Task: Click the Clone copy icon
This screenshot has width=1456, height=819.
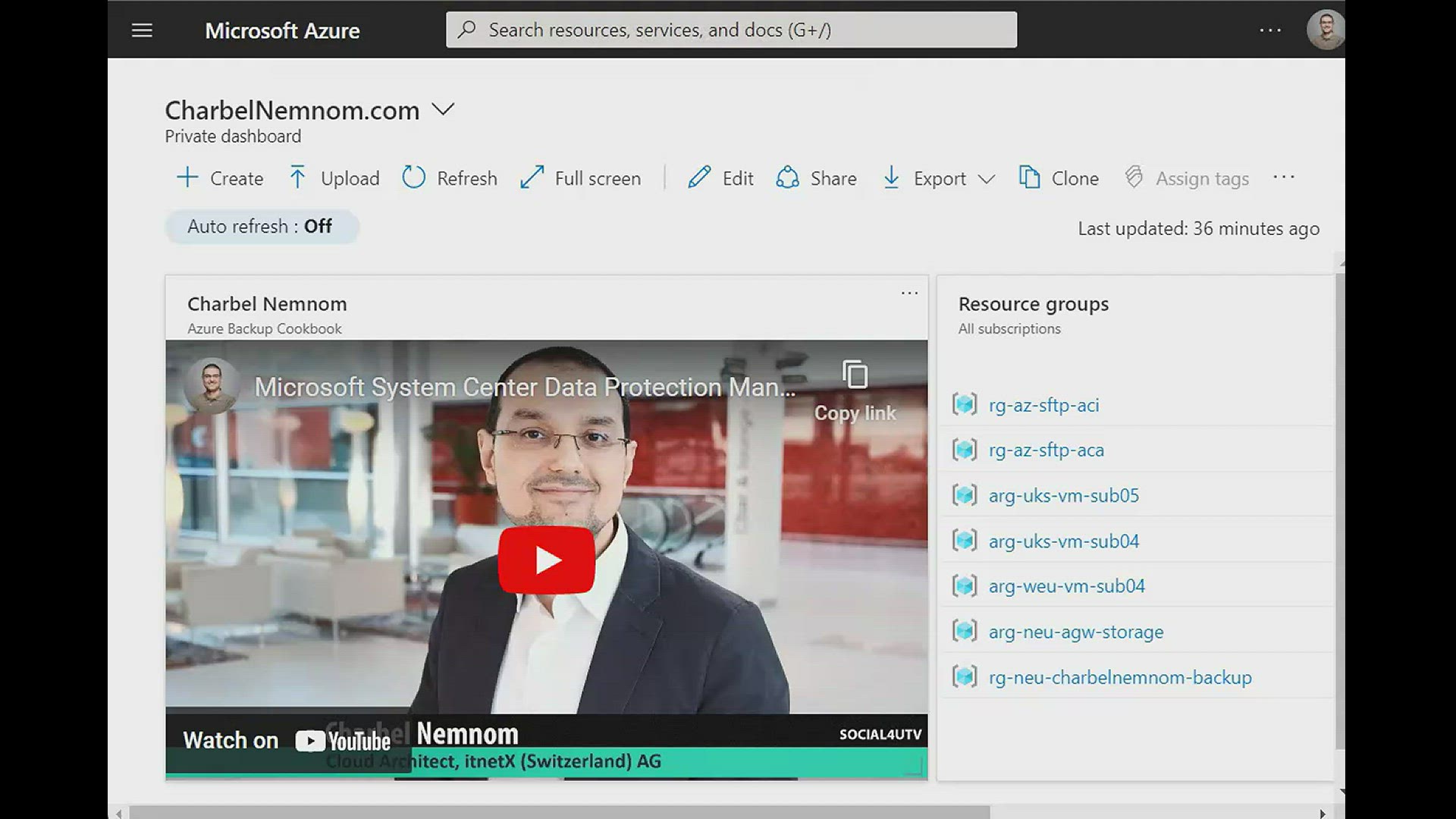Action: tap(1029, 177)
